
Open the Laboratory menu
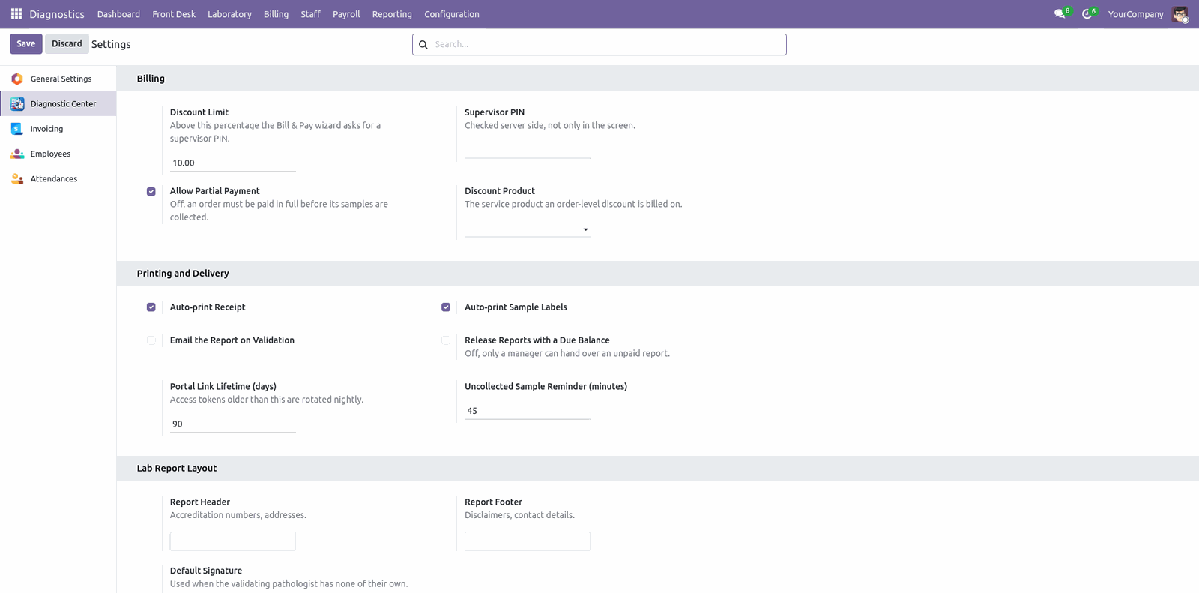coord(229,14)
